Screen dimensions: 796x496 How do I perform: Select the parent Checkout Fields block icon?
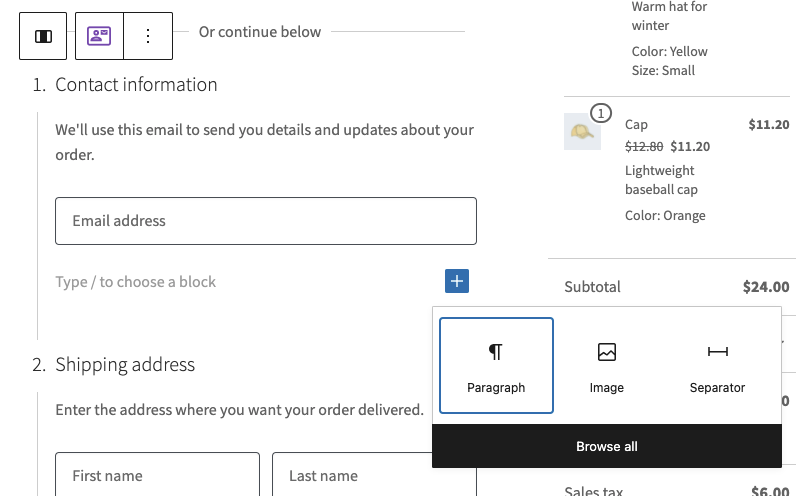click(43, 36)
